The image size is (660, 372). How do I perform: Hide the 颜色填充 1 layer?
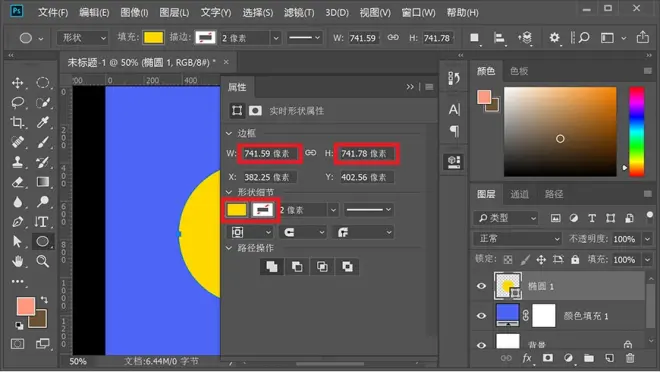coord(482,316)
